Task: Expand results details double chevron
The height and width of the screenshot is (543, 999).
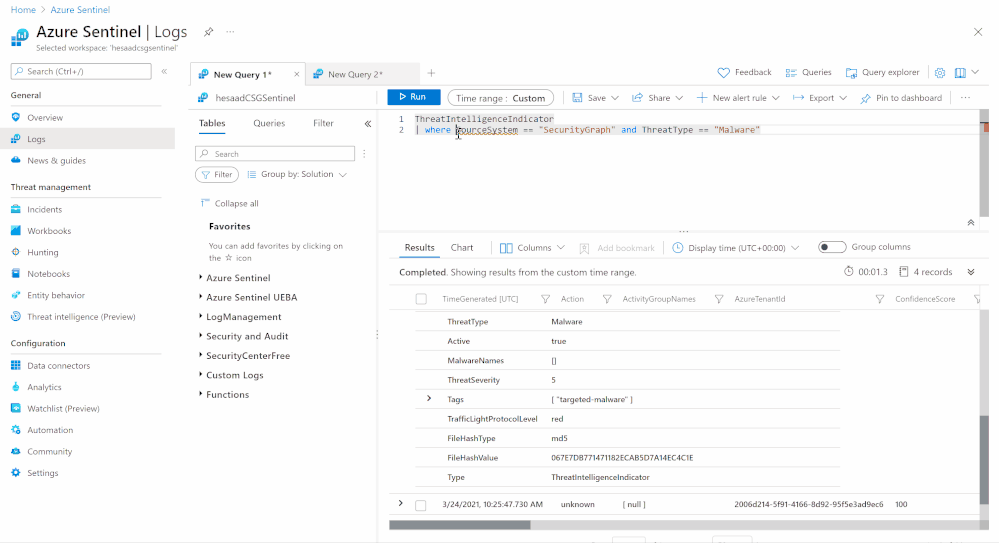Action: [970, 272]
